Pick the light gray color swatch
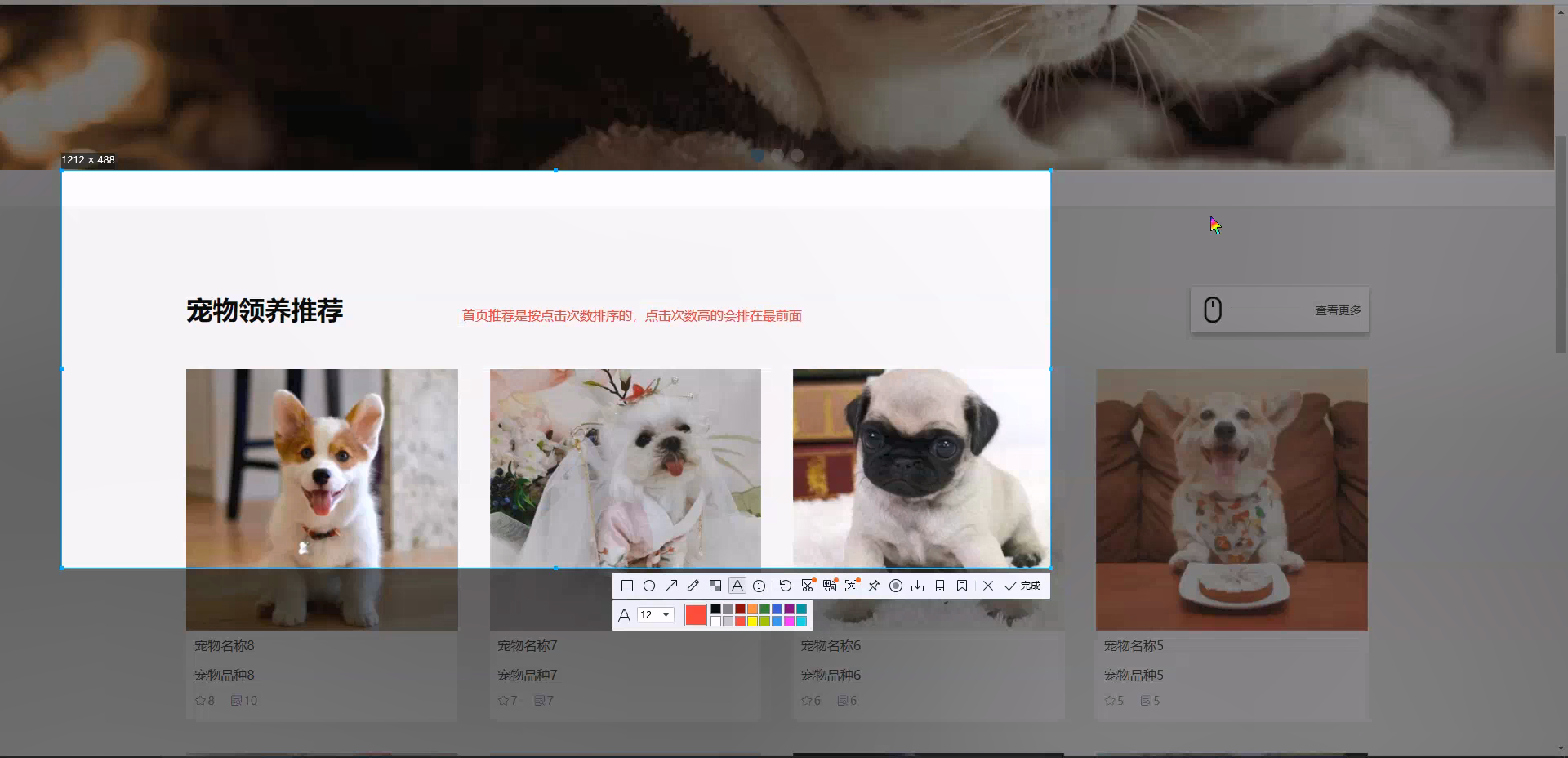 pos(728,621)
